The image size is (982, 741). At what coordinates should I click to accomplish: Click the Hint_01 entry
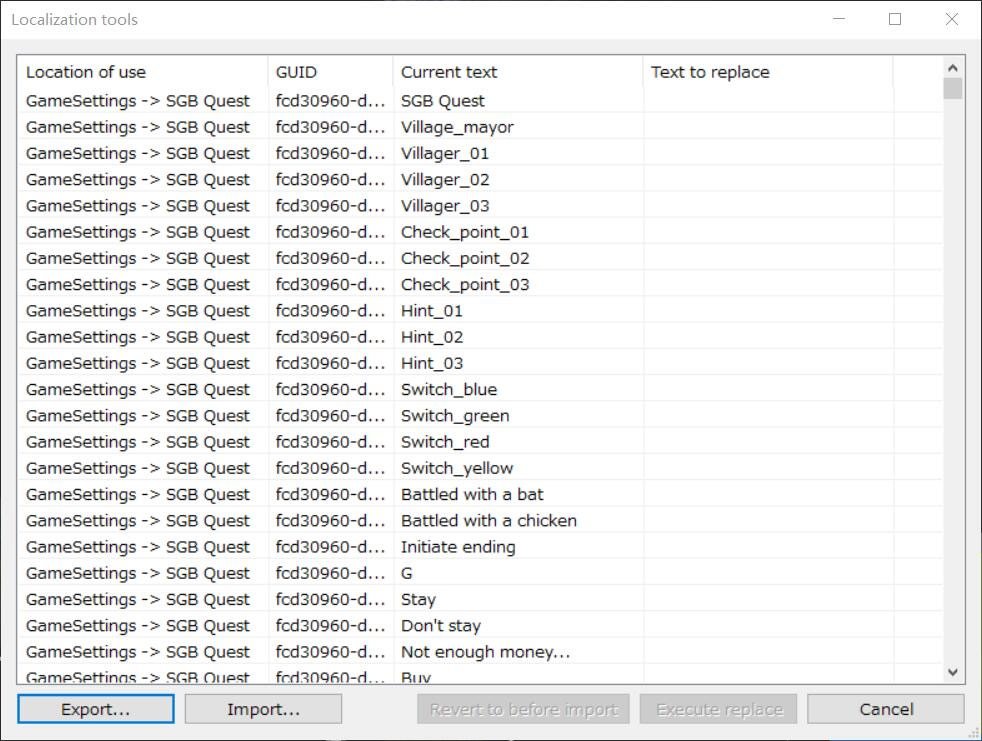click(480, 311)
